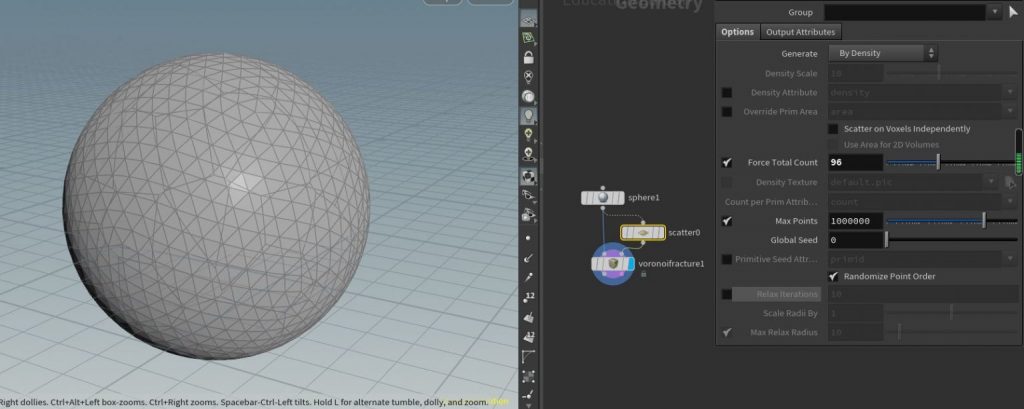This screenshot has width=1024, height=409.
Task: Toggle the point numbers display icon
Action: pos(528,298)
